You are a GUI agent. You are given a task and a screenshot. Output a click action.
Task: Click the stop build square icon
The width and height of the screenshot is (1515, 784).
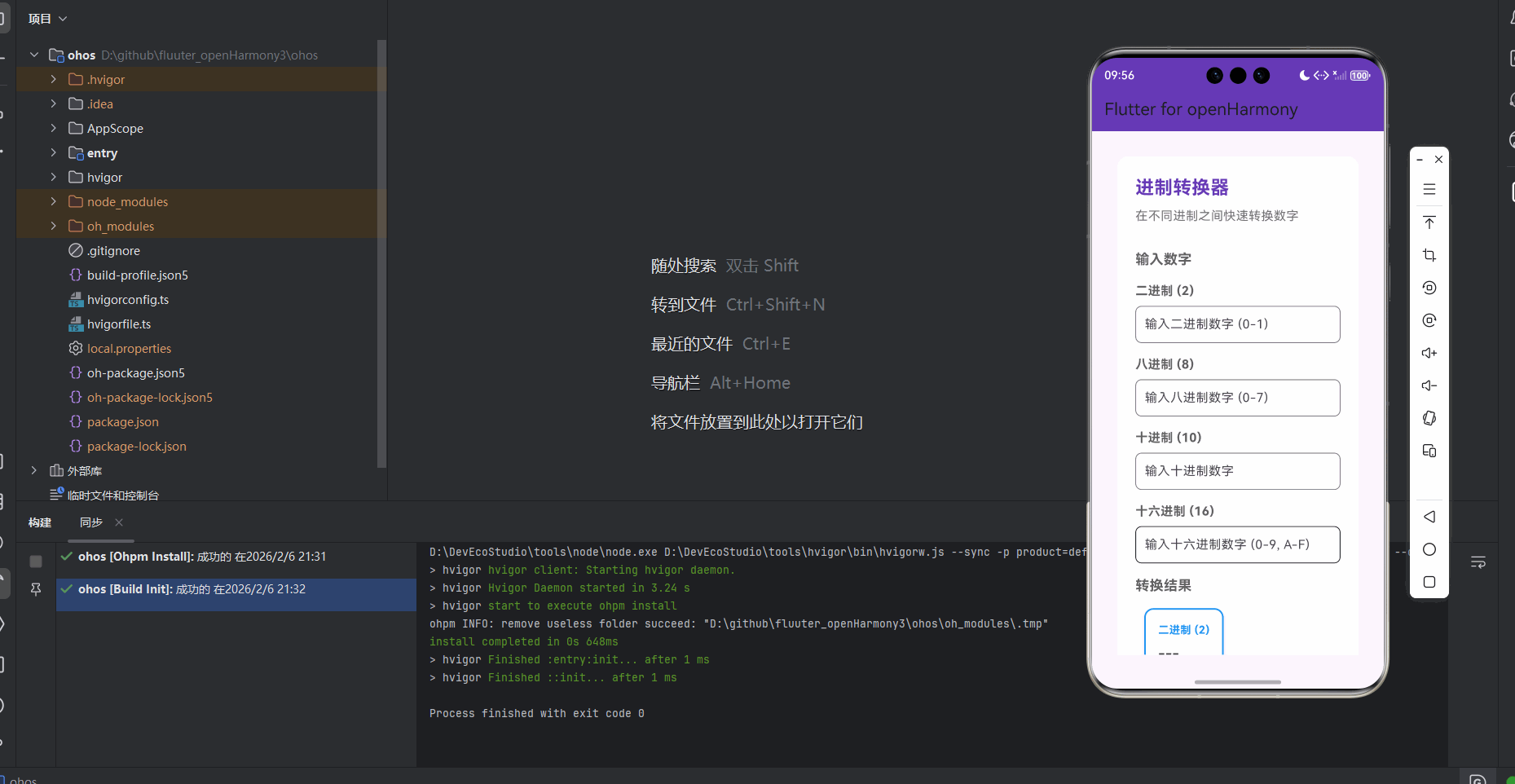pyautogui.click(x=36, y=561)
